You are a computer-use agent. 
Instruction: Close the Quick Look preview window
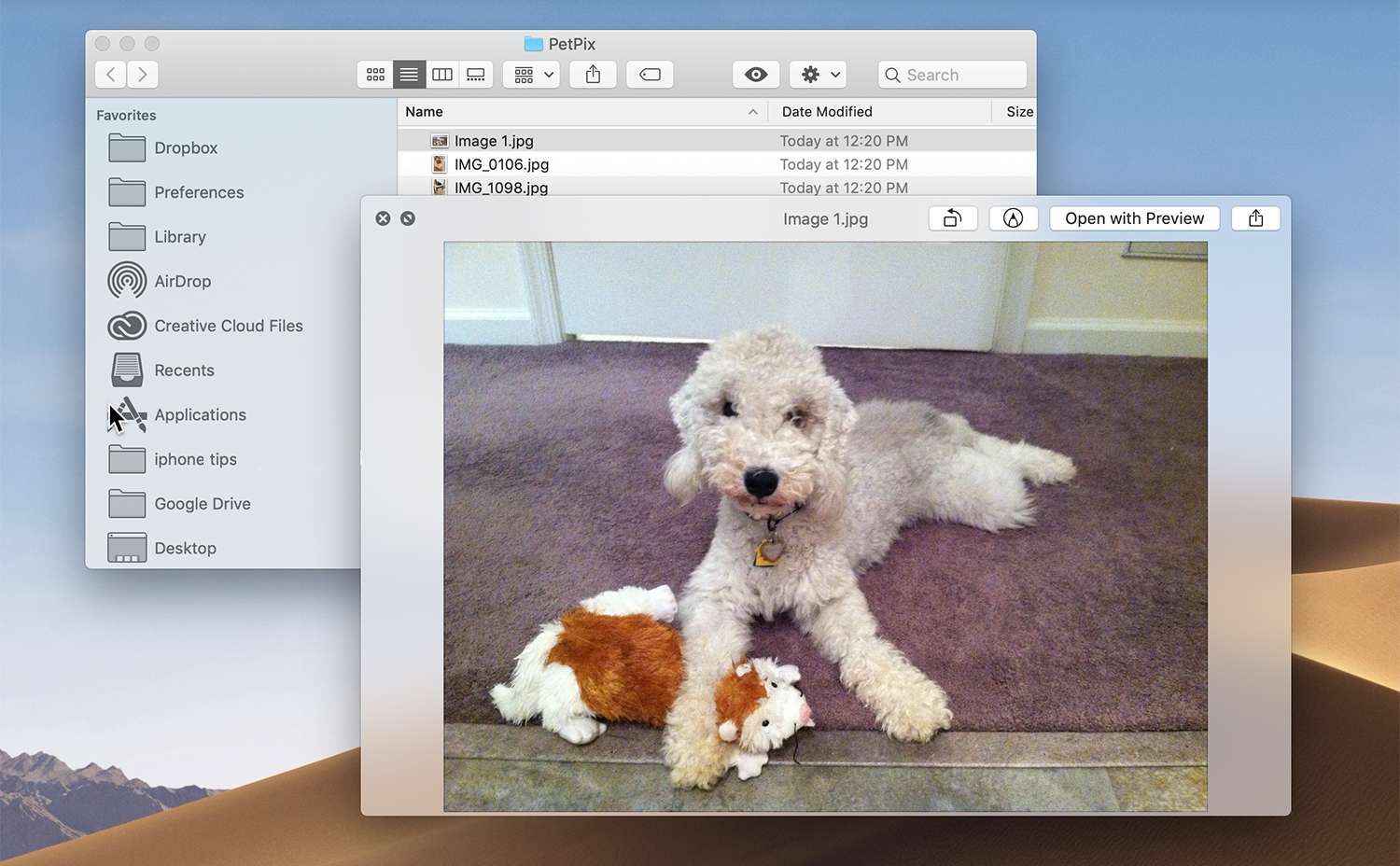[383, 218]
